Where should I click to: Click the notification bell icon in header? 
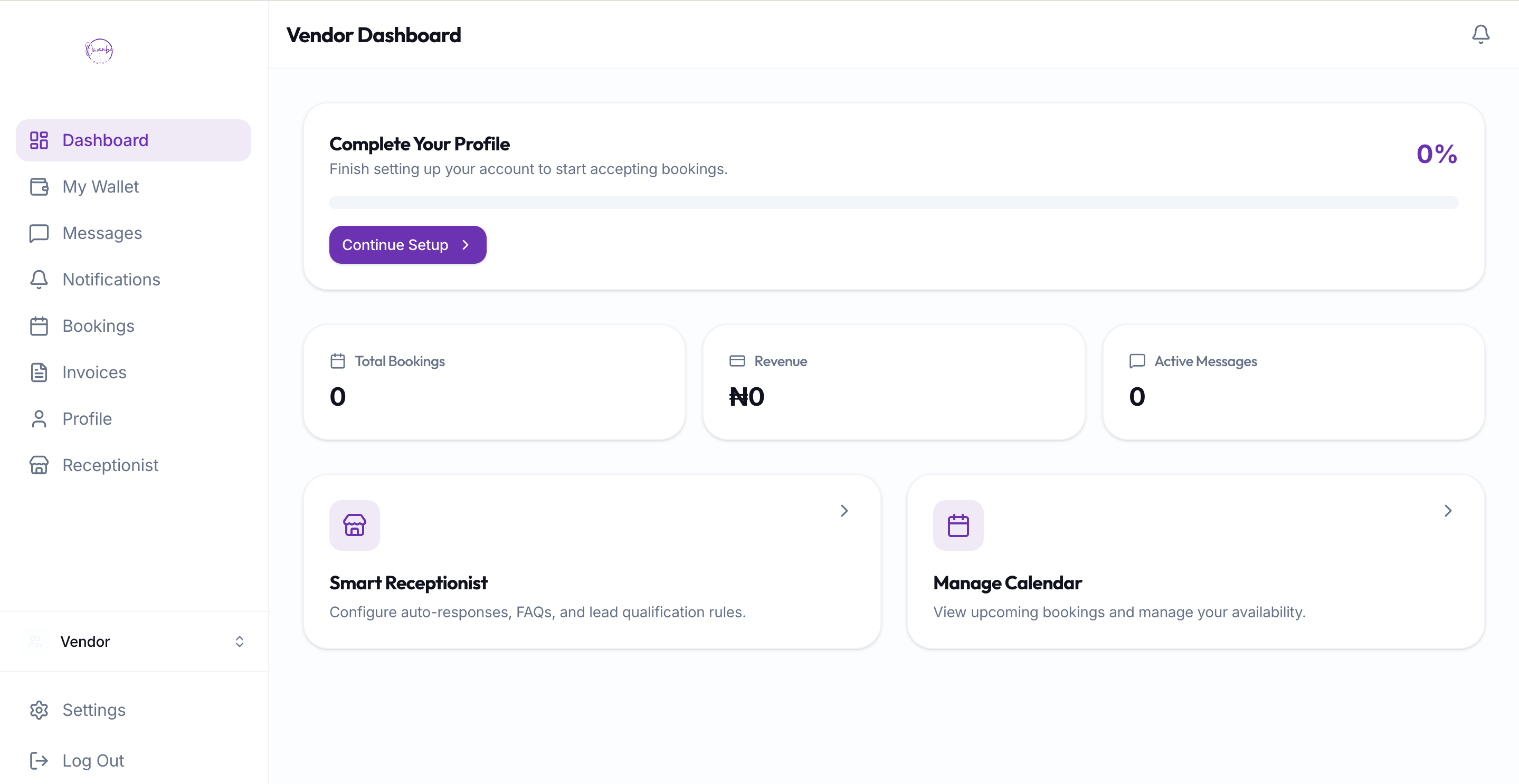click(1480, 34)
